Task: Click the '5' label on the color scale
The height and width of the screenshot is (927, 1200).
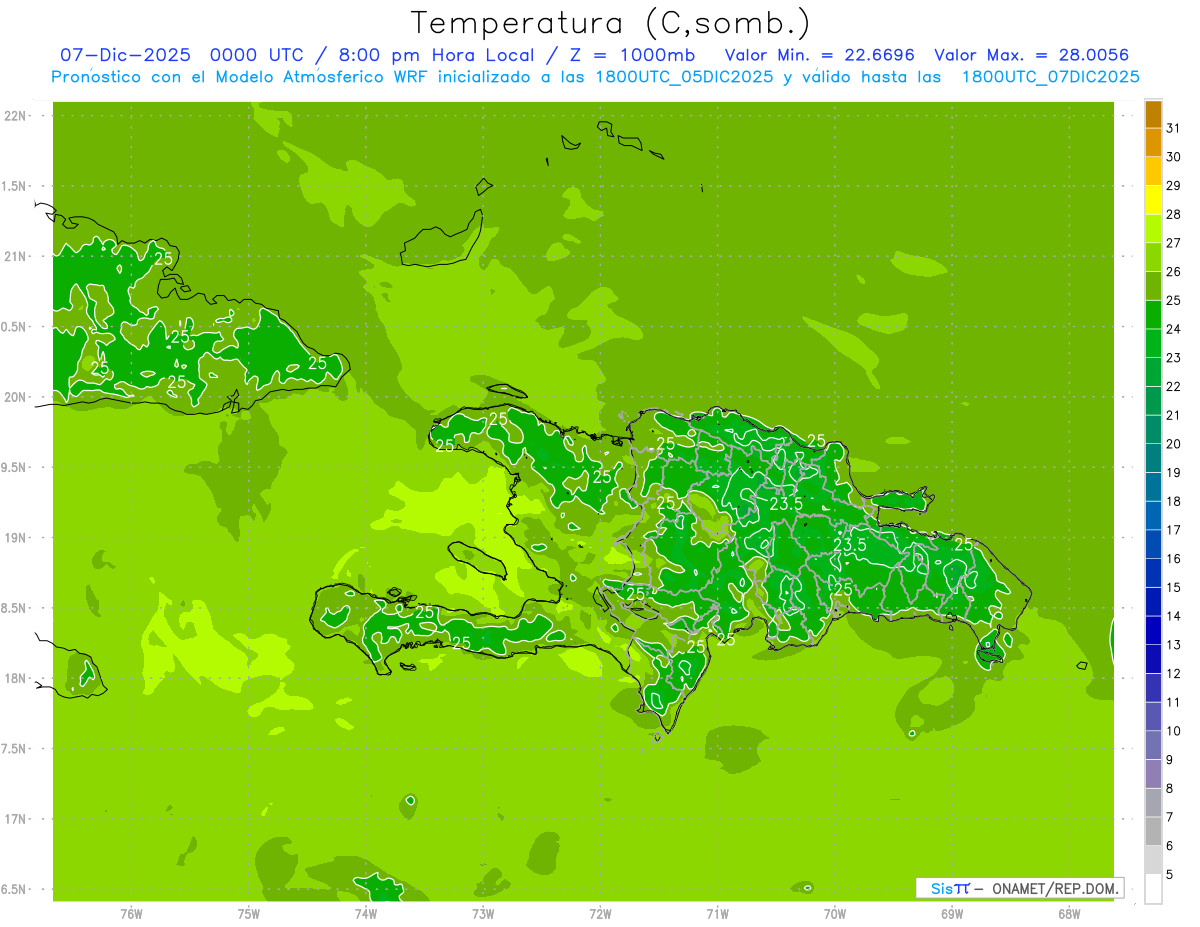Action: 1169,874
